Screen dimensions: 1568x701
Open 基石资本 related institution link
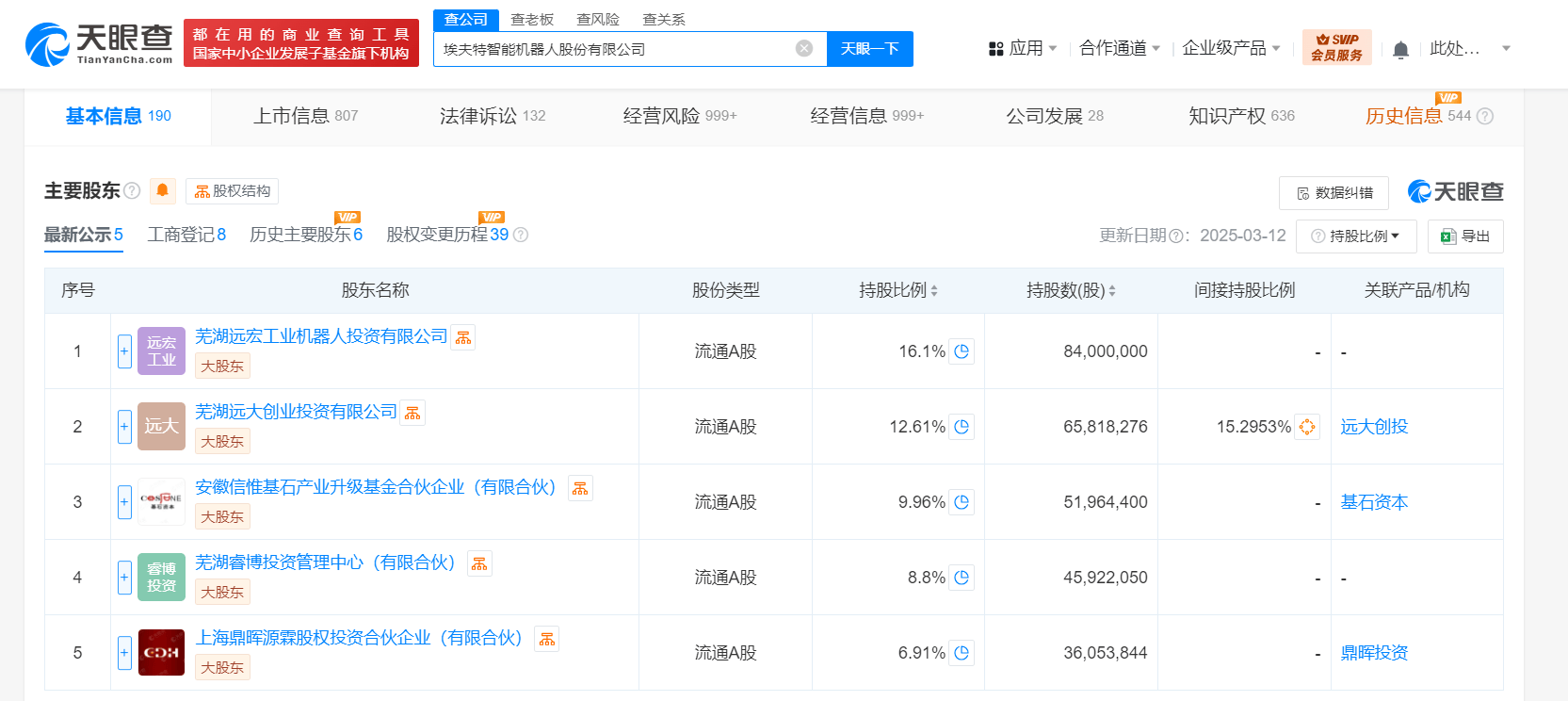pyautogui.click(x=1374, y=502)
